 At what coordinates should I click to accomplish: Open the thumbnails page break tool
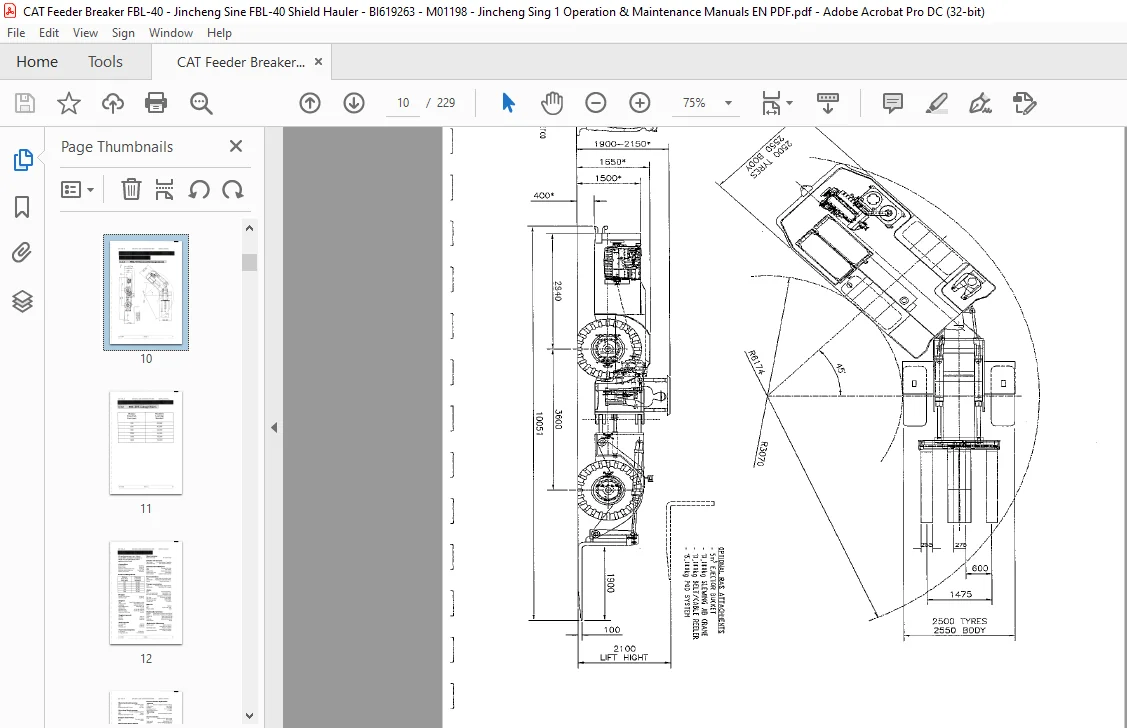pos(165,190)
